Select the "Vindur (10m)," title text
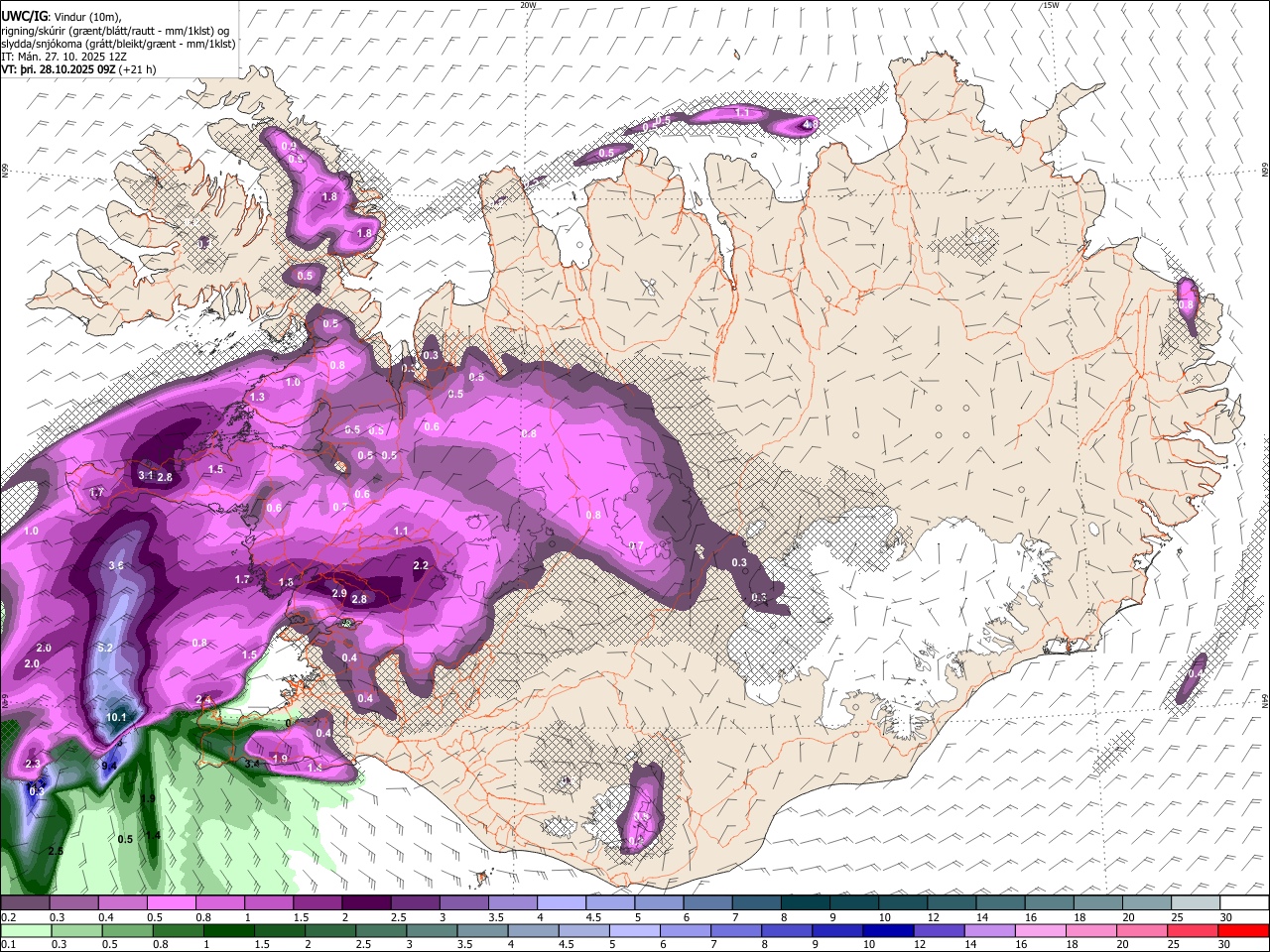 (x=87, y=17)
